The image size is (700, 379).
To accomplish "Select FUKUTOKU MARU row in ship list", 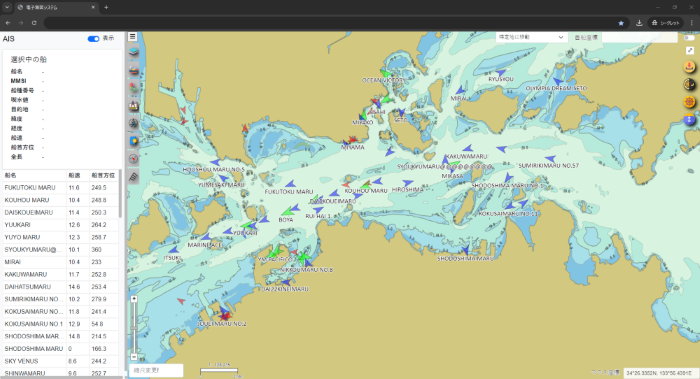I will tap(61, 188).
